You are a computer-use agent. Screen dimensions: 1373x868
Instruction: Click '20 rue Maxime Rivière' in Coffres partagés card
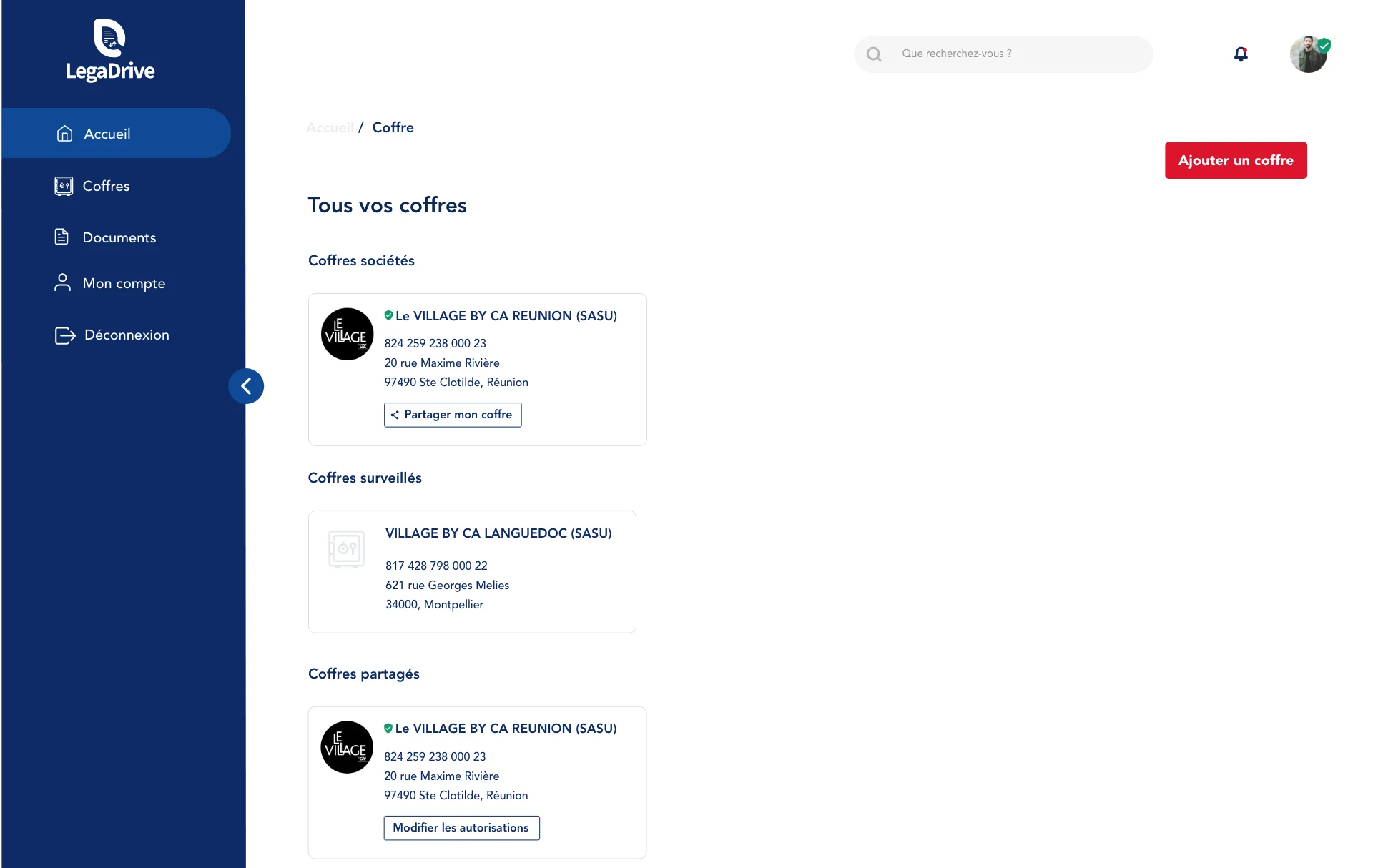click(441, 776)
